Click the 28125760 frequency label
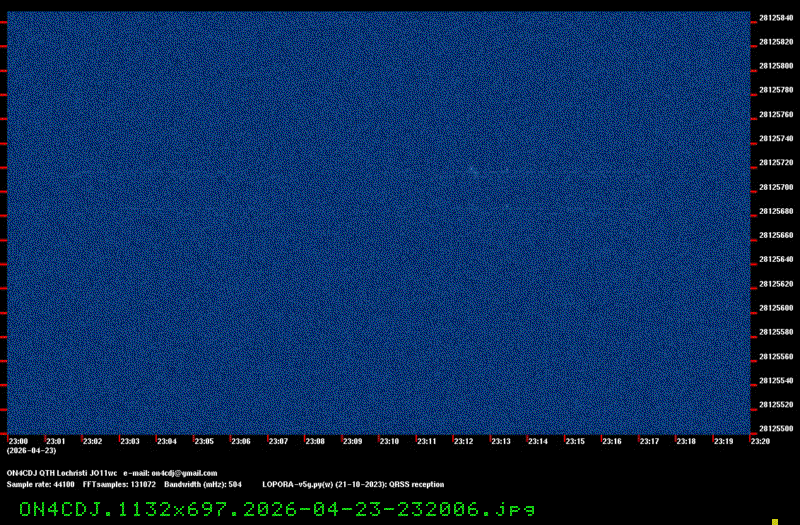This screenshot has width=800, height=525. pos(776,114)
